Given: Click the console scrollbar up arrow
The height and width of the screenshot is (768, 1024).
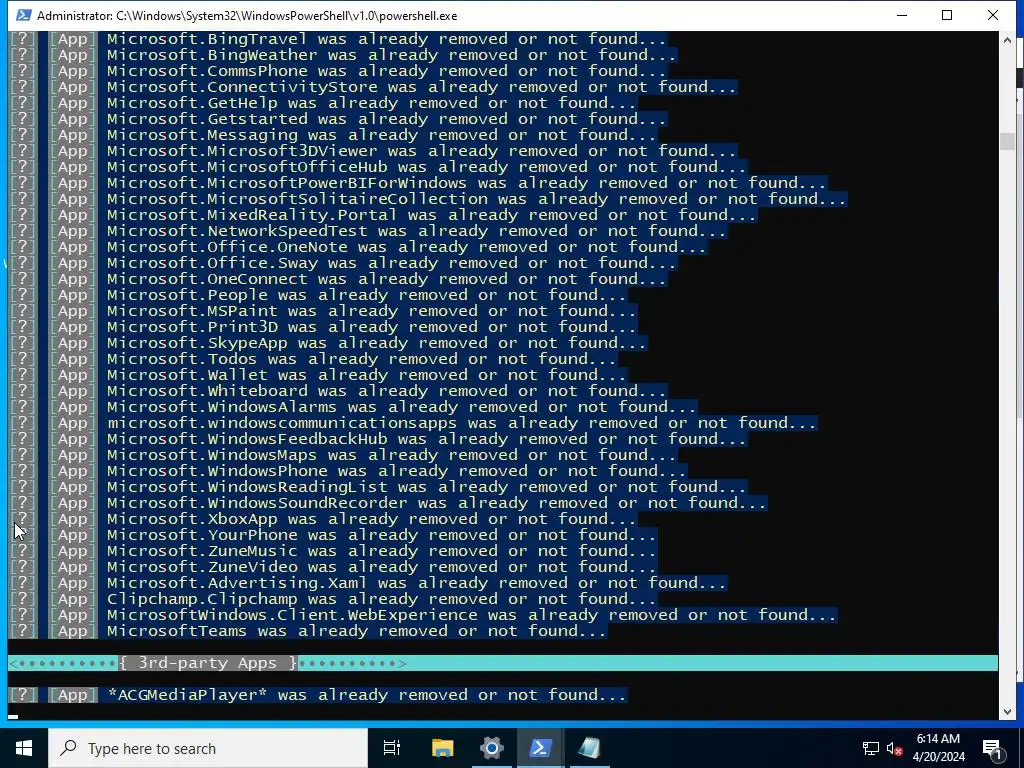Looking at the screenshot, I should [1007, 40].
